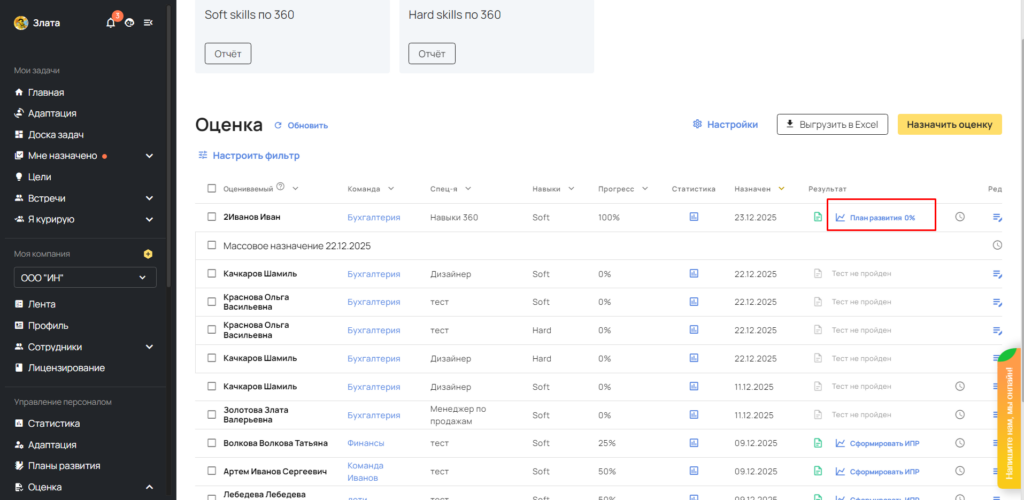Click the plus badge beside Моя компания
This screenshot has width=1024, height=500.
point(149,254)
